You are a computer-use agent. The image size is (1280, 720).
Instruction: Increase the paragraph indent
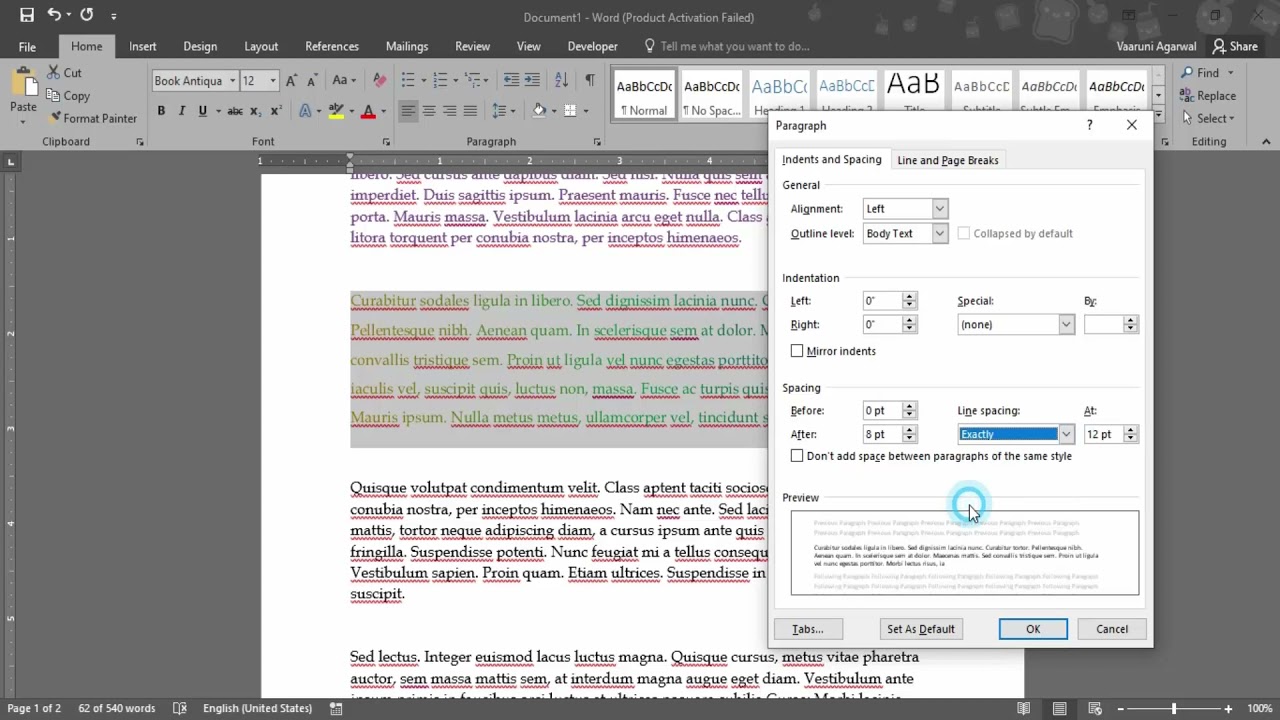tap(532, 81)
